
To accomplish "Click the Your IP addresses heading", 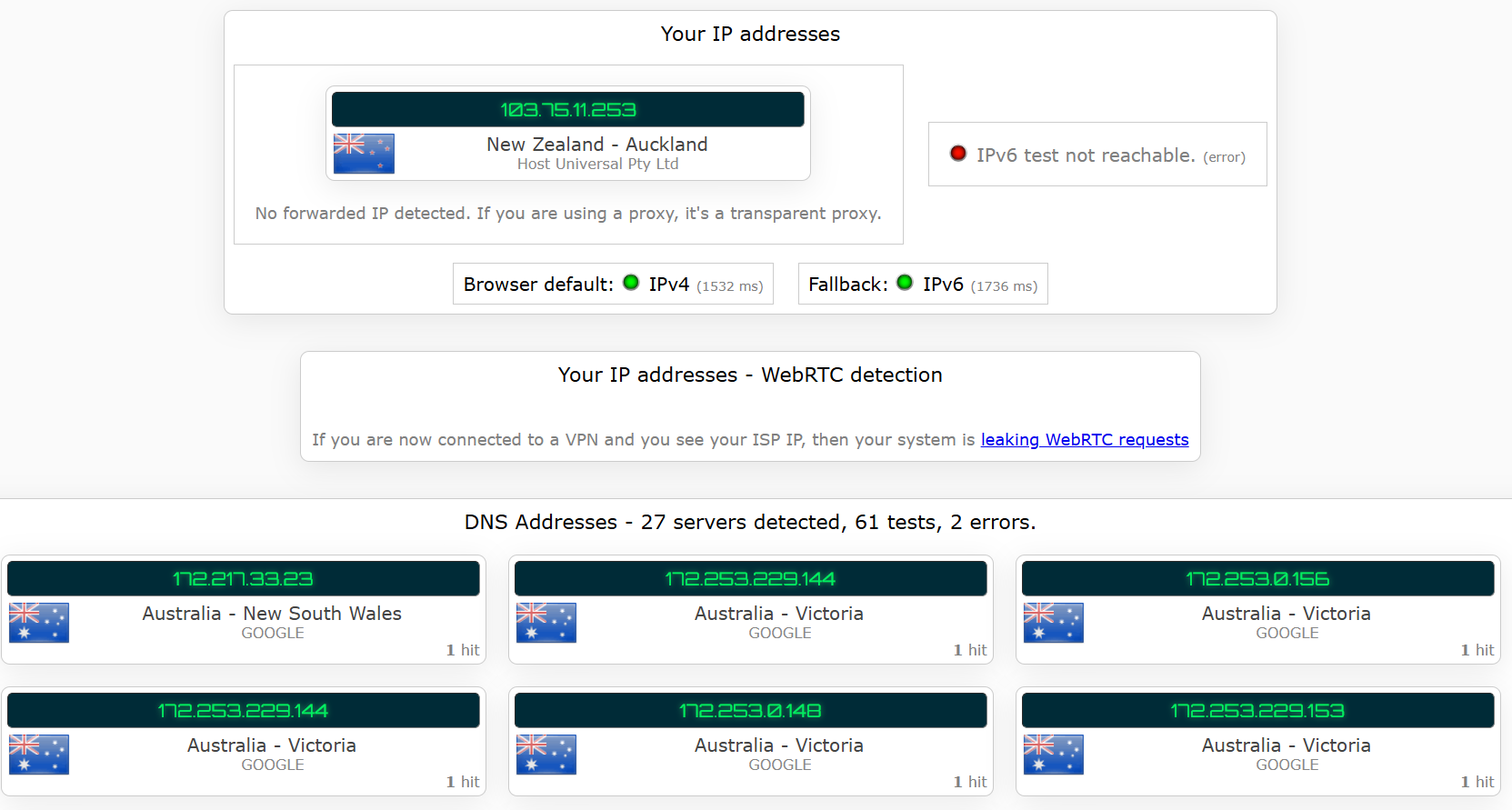I will [x=750, y=35].
